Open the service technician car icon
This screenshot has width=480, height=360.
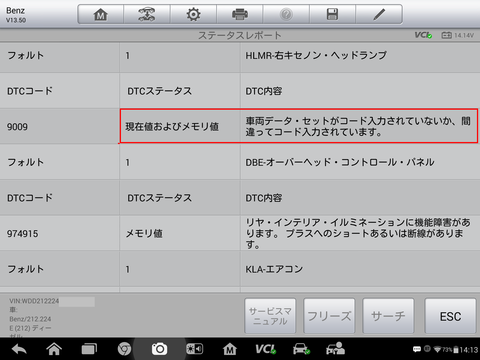335,349
